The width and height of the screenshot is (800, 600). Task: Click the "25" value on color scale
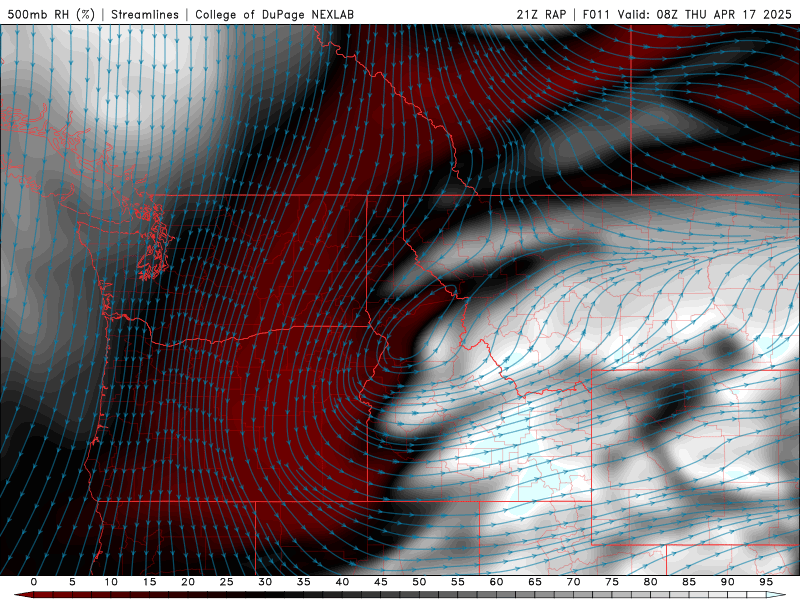(x=227, y=582)
